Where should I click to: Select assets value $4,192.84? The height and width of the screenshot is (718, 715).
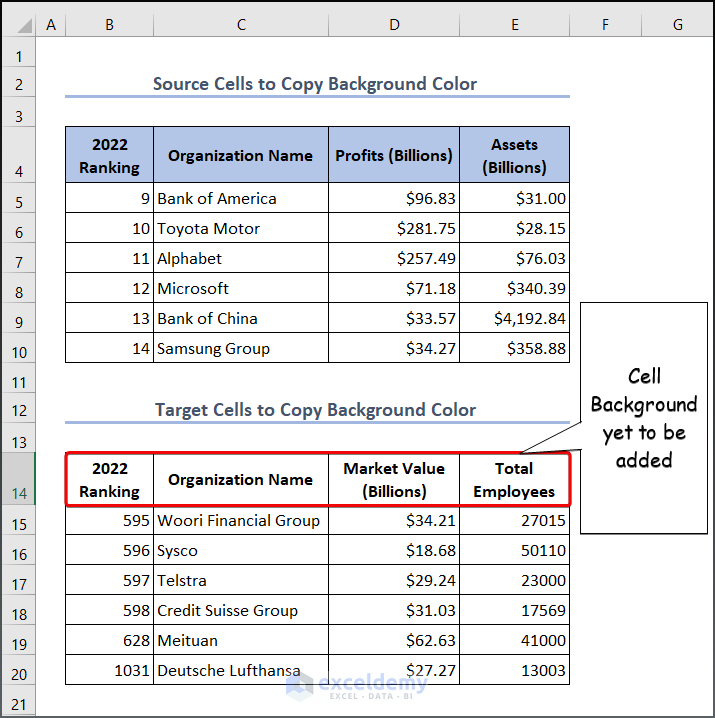514,318
